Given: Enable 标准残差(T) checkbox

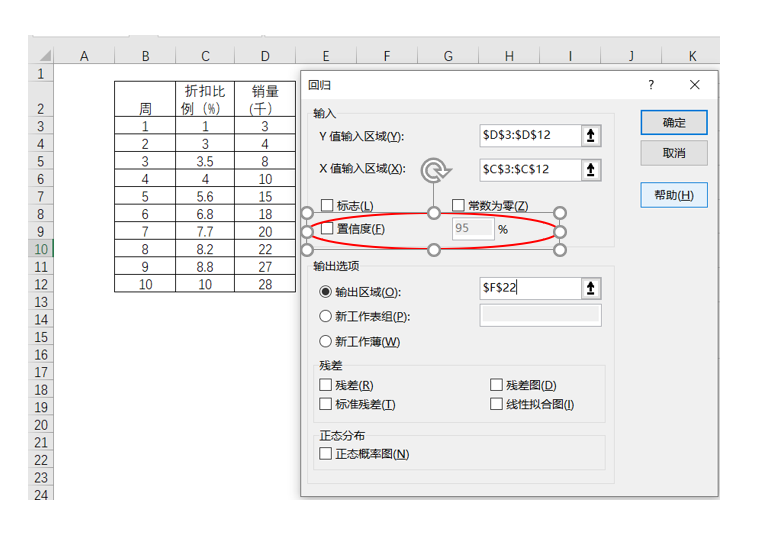Looking at the screenshot, I should 325,404.
